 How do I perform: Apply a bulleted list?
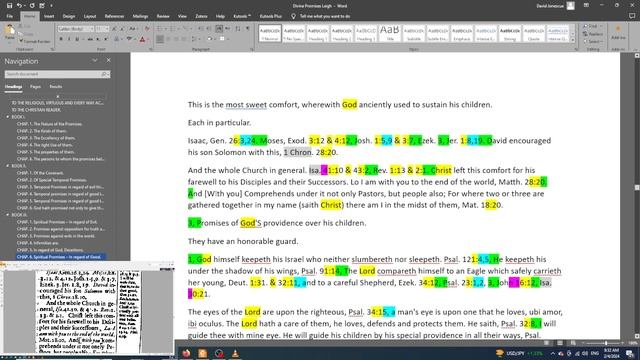point(160,29)
